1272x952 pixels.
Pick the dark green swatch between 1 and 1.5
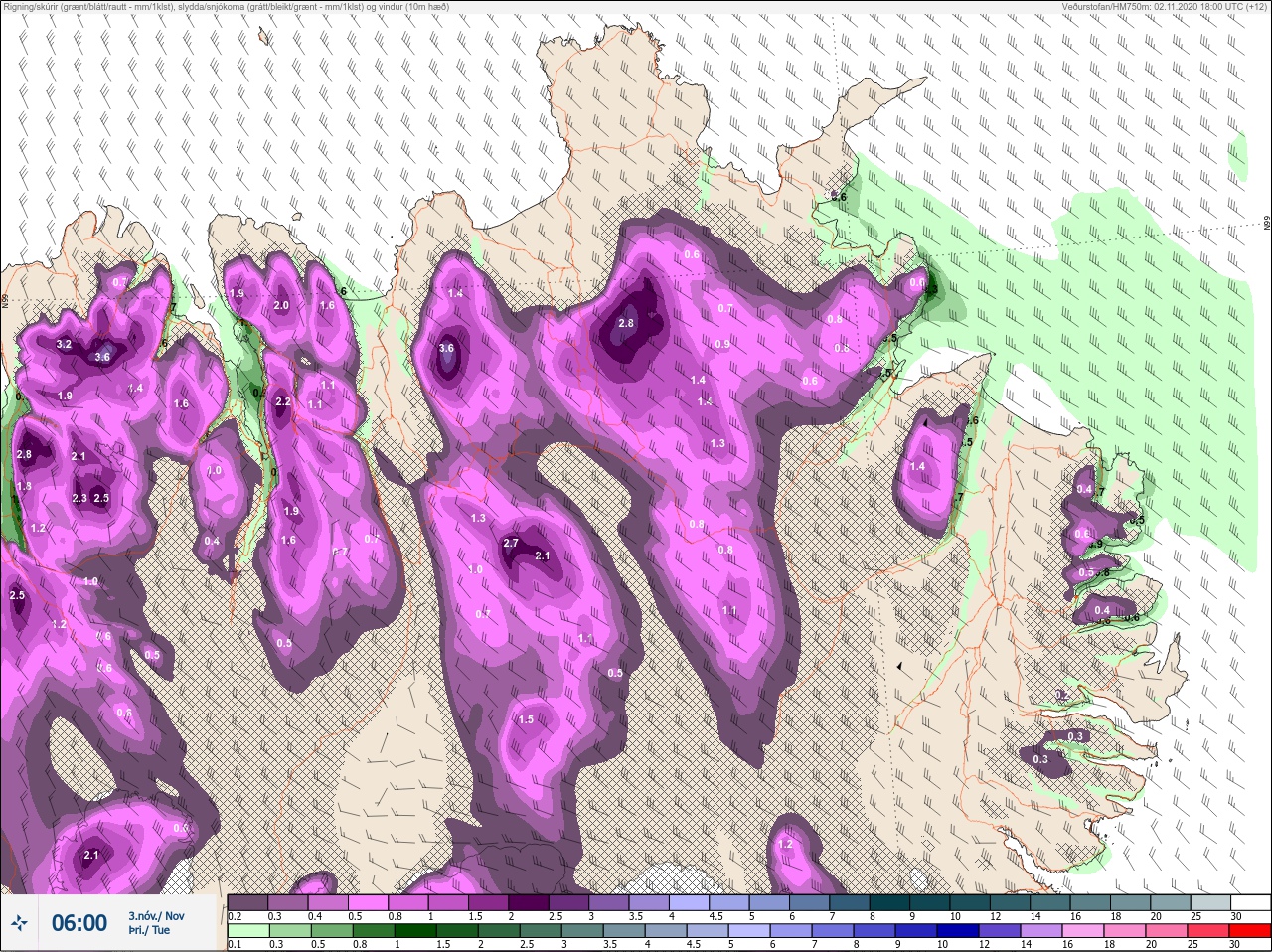click(415, 931)
